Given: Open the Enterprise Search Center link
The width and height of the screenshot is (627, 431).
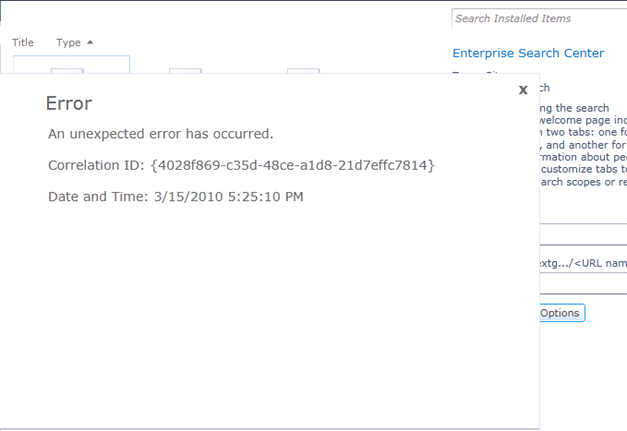Looking at the screenshot, I should coord(528,53).
